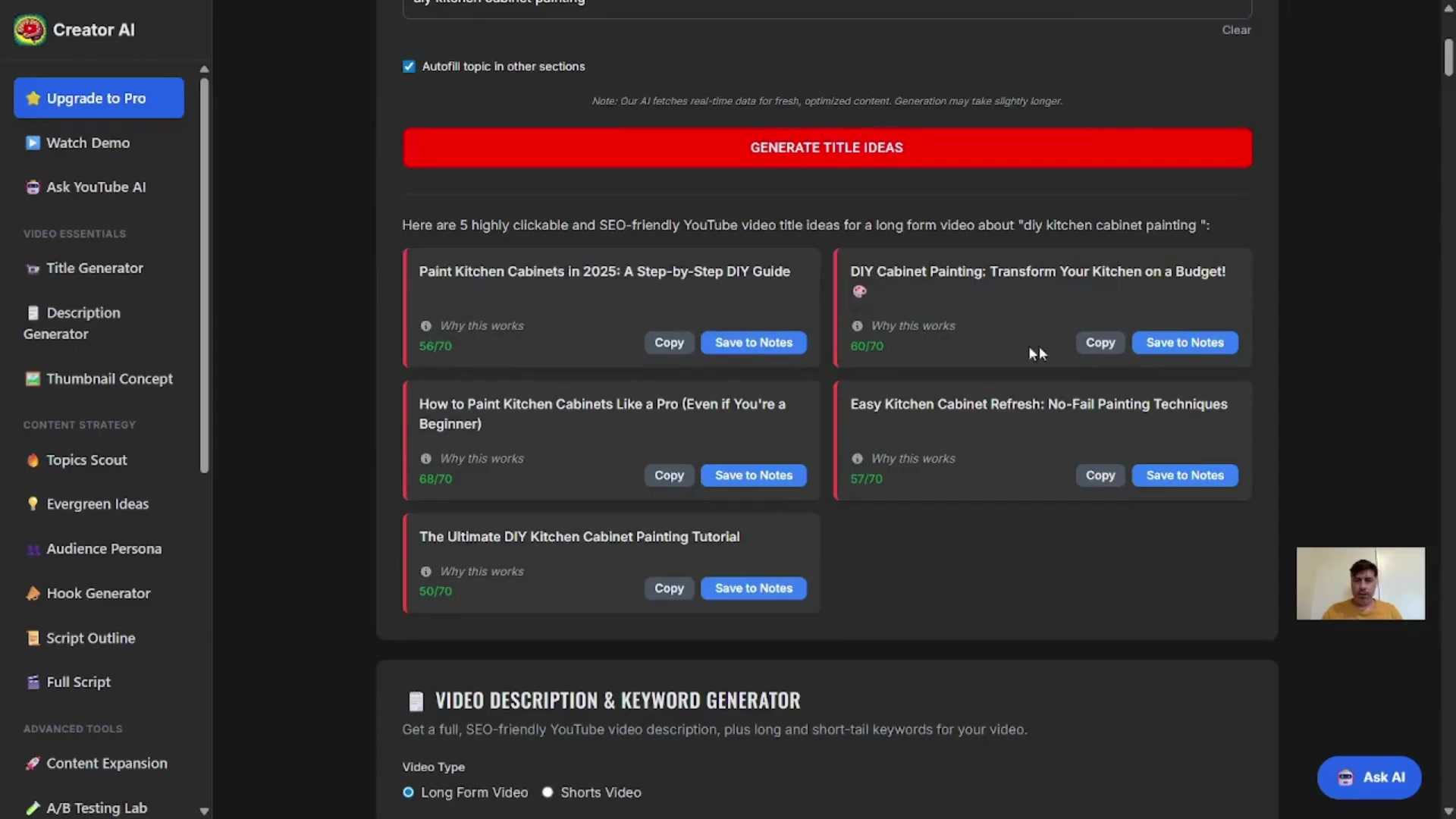Clear the topic input text
The width and height of the screenshot is (1456, 819).
pos(1236,30)
